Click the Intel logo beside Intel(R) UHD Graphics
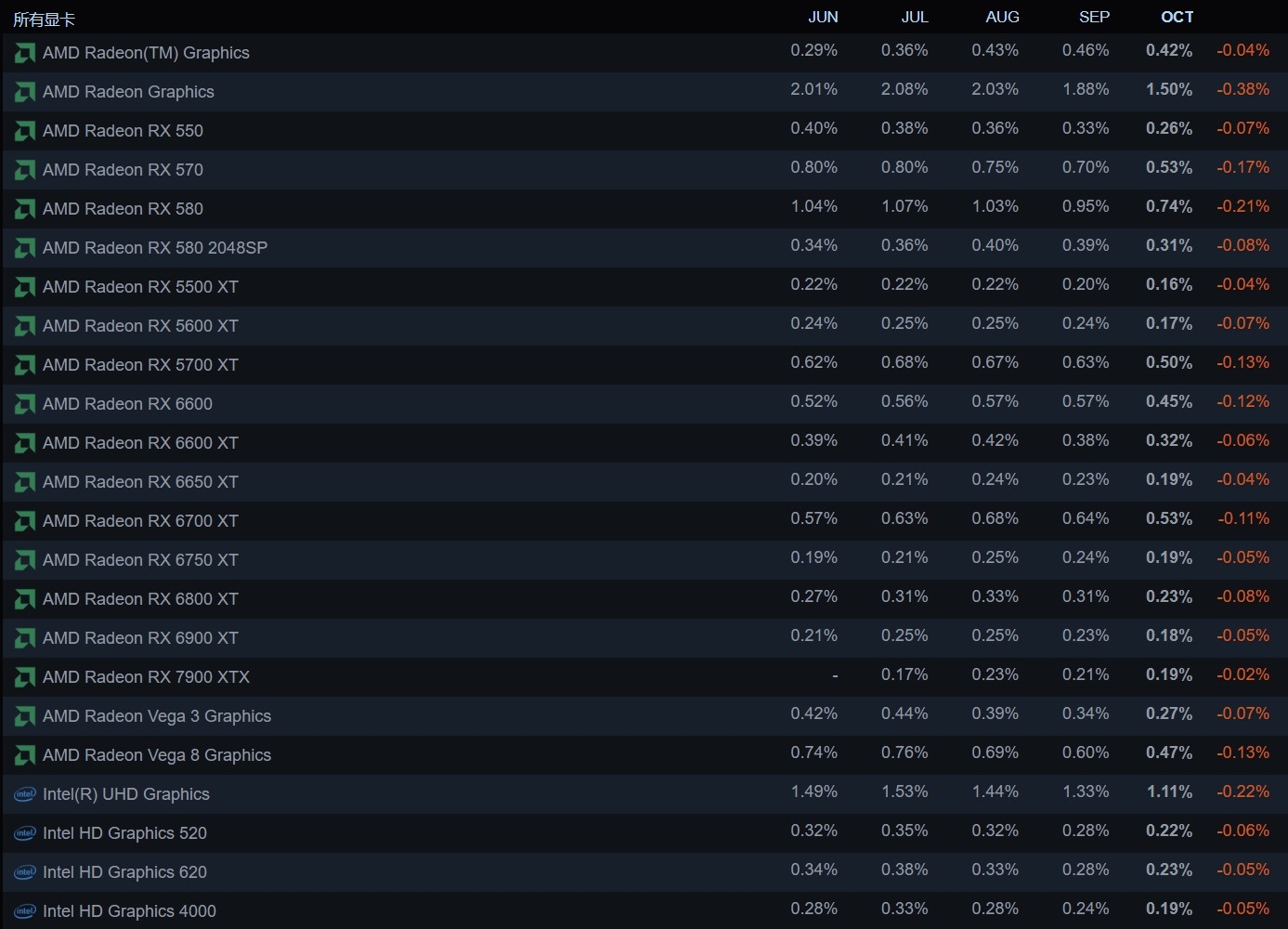The image size is (1288, 929). pos(25,794)
